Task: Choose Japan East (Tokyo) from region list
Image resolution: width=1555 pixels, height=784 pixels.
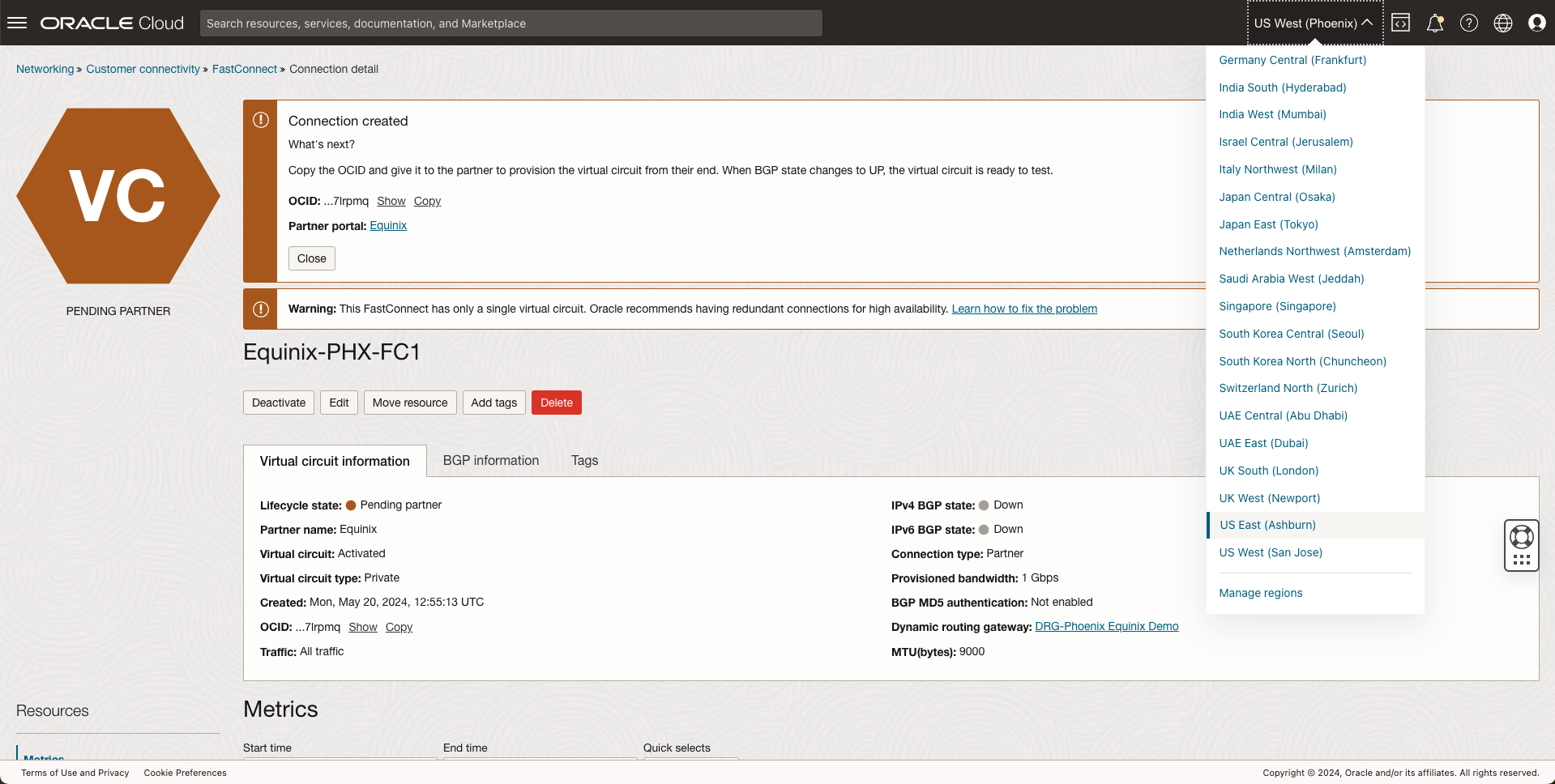Action: pyautogui.click(x=1268, y=224)
